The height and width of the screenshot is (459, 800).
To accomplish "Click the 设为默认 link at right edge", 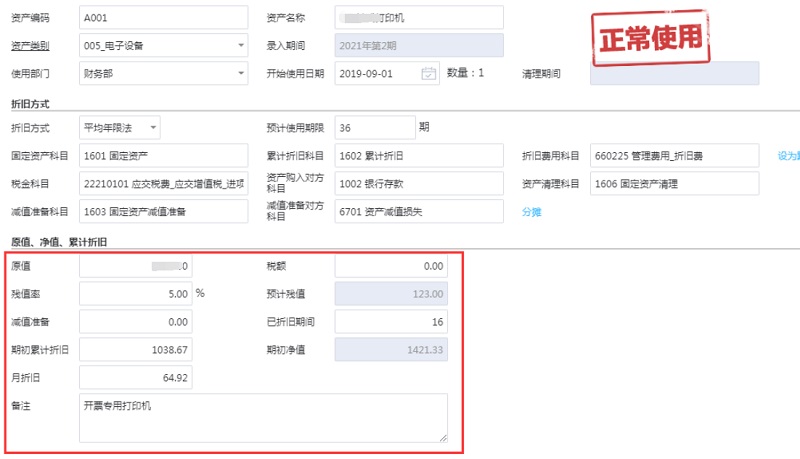I will pos(788,156).
